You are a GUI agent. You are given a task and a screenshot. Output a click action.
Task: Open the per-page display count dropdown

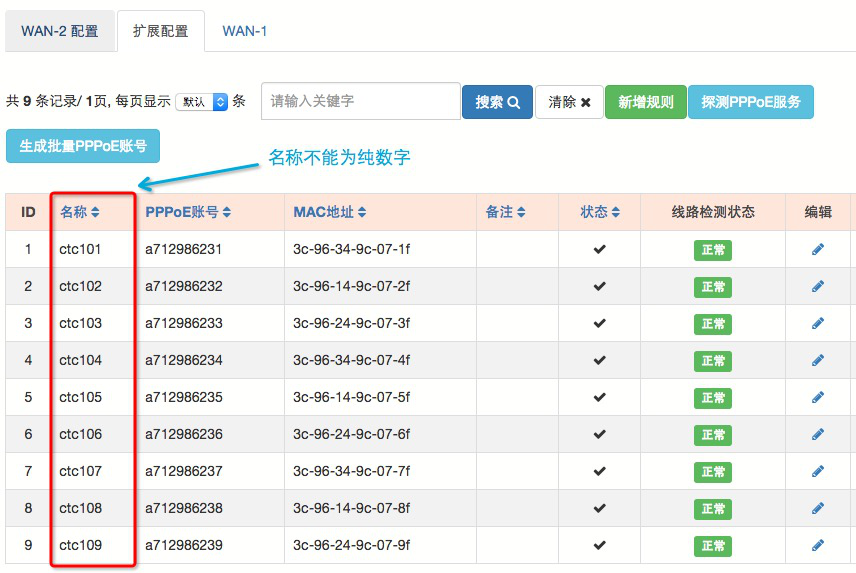(202, 102)
